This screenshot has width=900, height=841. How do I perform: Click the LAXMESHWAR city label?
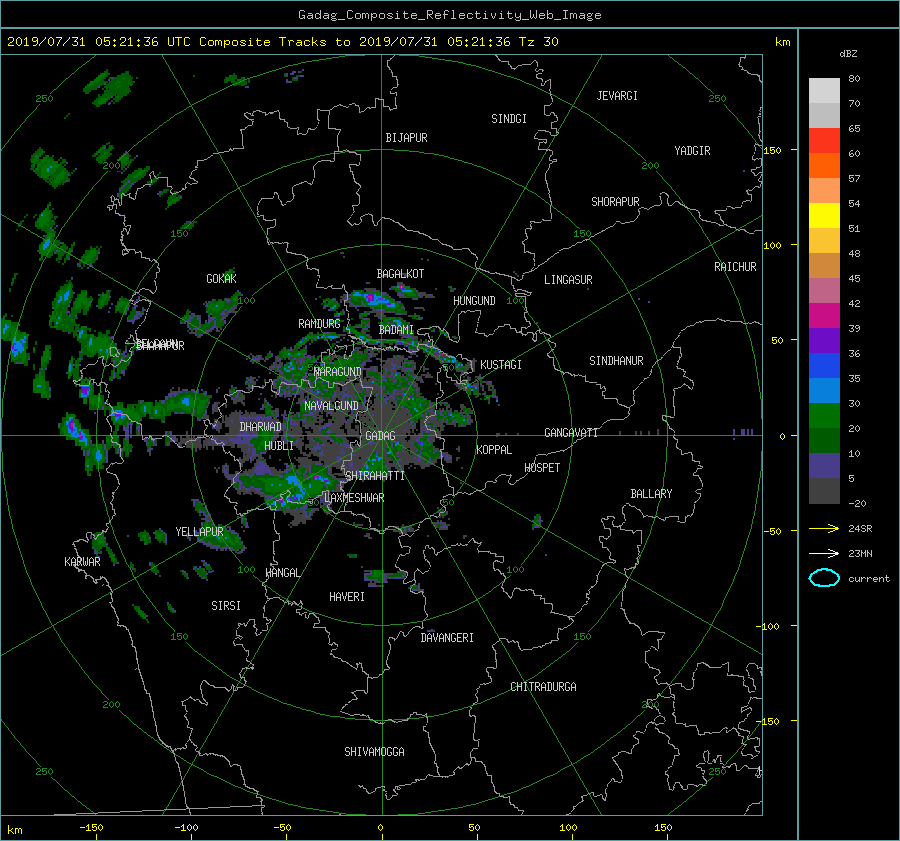(x=354, y=498)
